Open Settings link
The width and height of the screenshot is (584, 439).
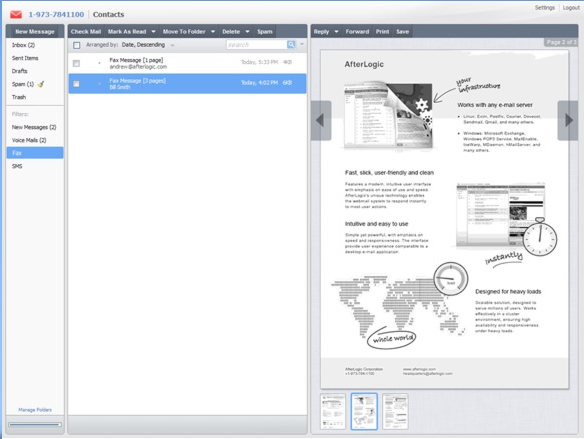(545, 7)
